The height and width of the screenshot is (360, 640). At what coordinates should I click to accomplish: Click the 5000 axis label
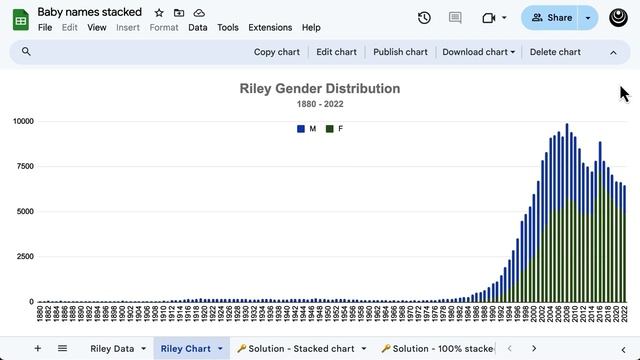tap(25, 211)
